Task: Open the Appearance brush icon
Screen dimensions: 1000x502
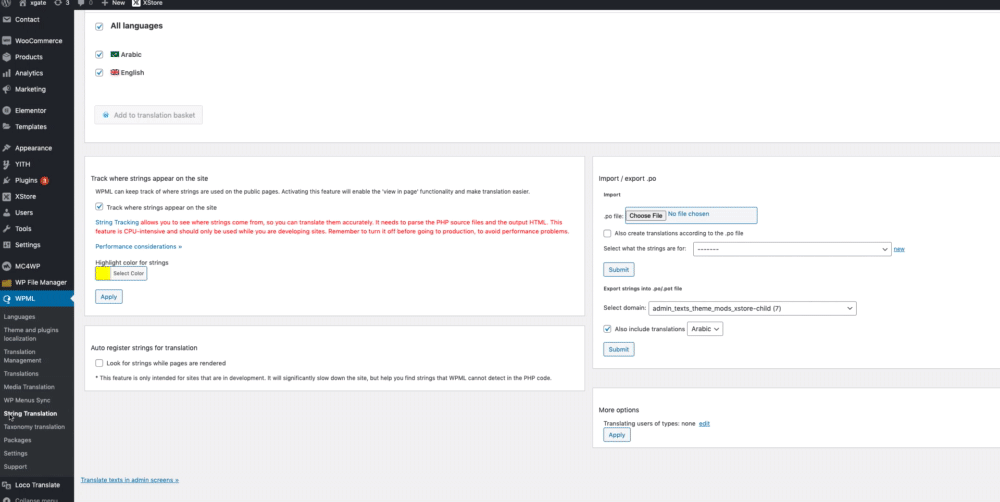Action: tap(6, 148)
